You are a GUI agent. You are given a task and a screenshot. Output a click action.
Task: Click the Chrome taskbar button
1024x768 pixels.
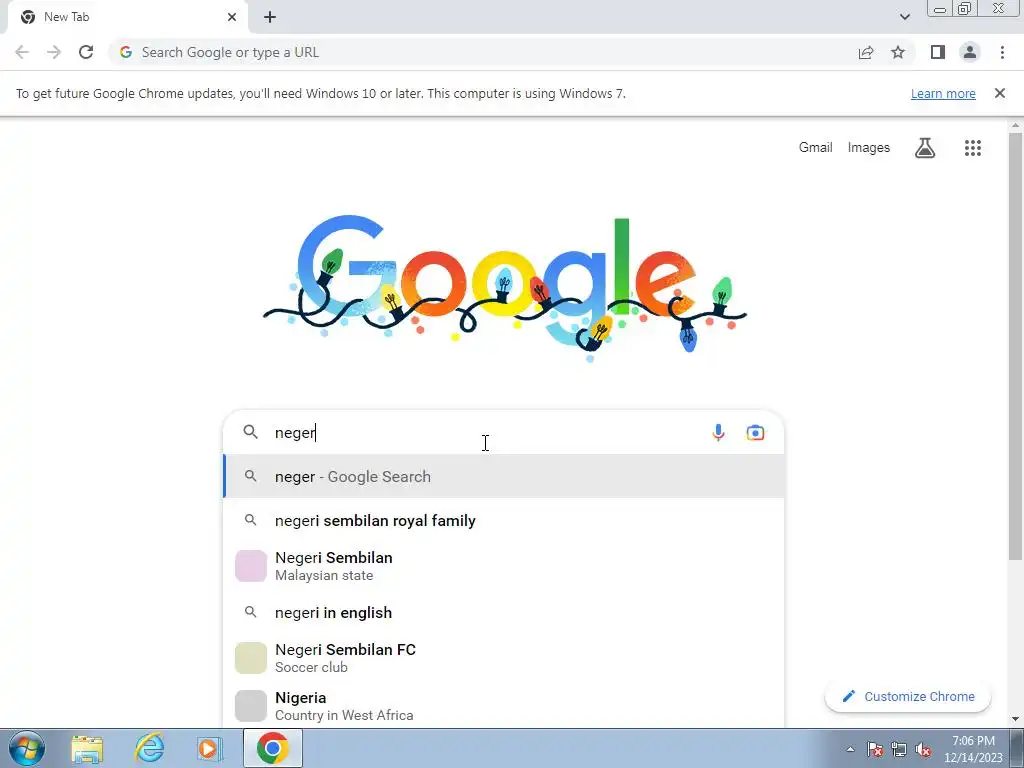point(273,748)
